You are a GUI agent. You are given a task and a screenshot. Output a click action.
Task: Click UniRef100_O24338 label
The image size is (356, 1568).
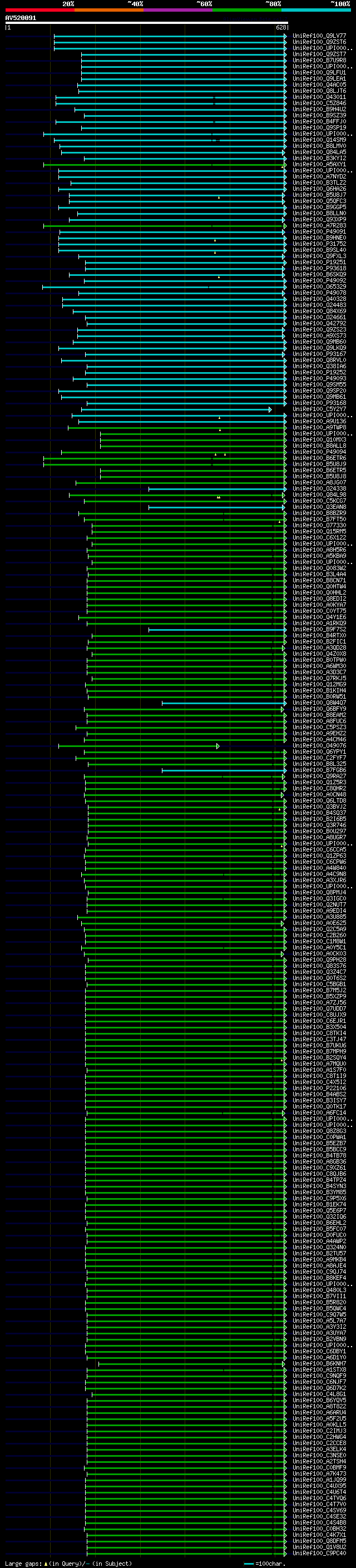point(319,489)
